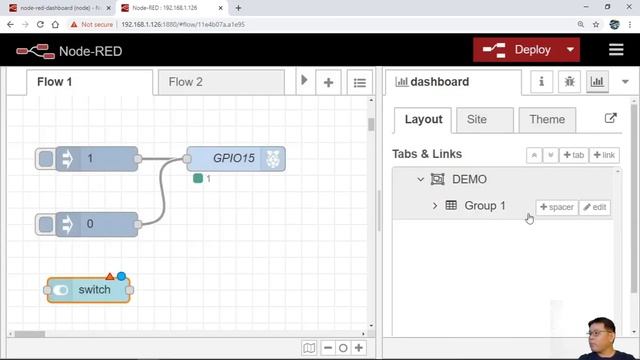The image size is (640, 360).
Task: Add a spacer to Group 1
Action: click(557, 207)
